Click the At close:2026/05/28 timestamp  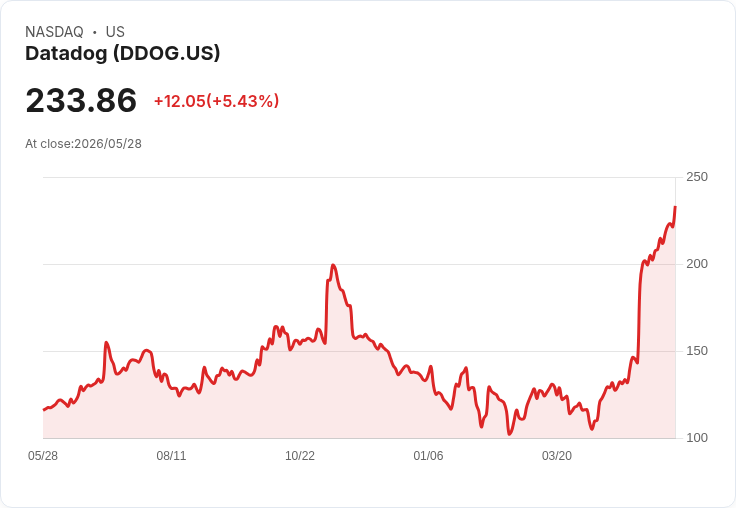pos(84,144)
